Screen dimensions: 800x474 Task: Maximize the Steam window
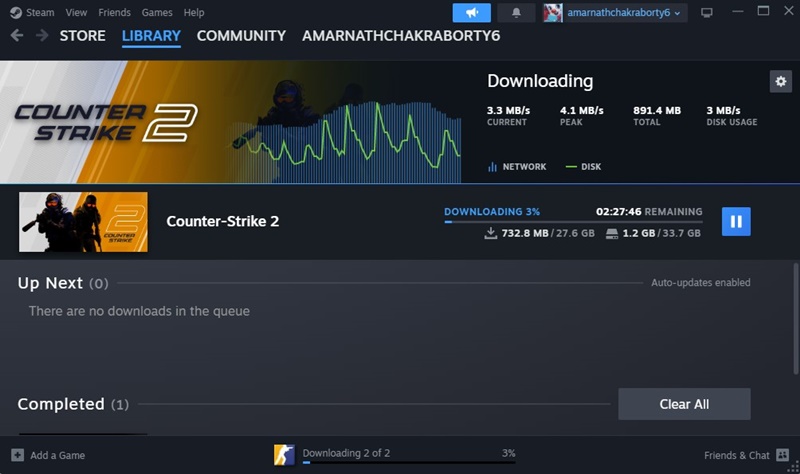pyautogui.click(x=763, y=11)
